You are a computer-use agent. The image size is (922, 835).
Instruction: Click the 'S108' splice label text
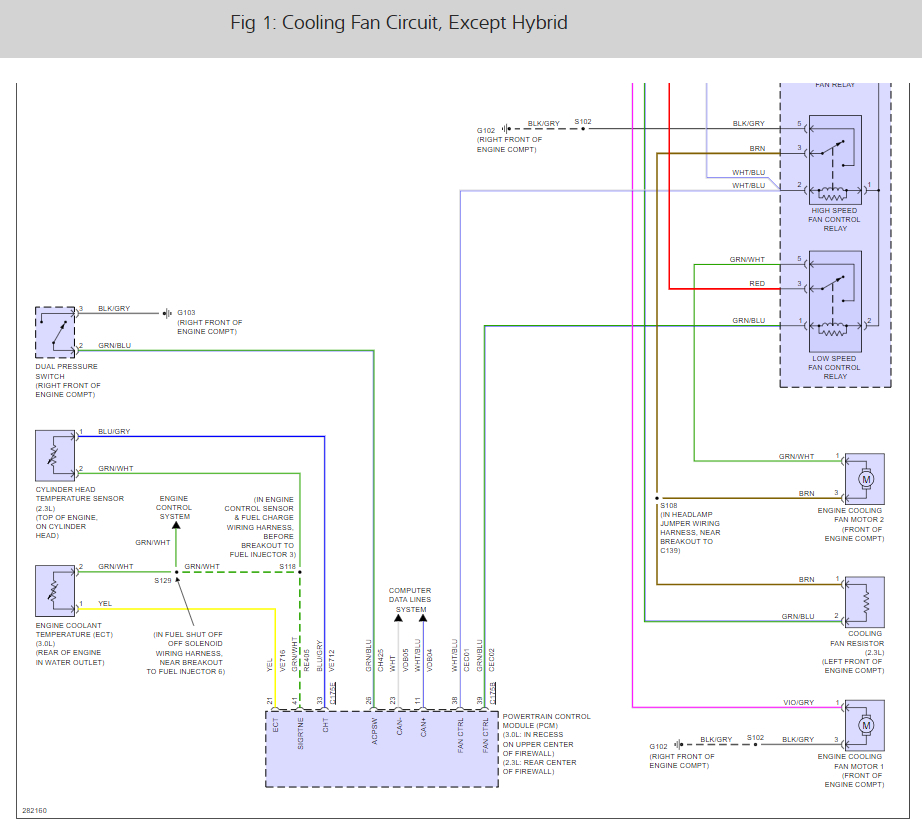point(669,505)
